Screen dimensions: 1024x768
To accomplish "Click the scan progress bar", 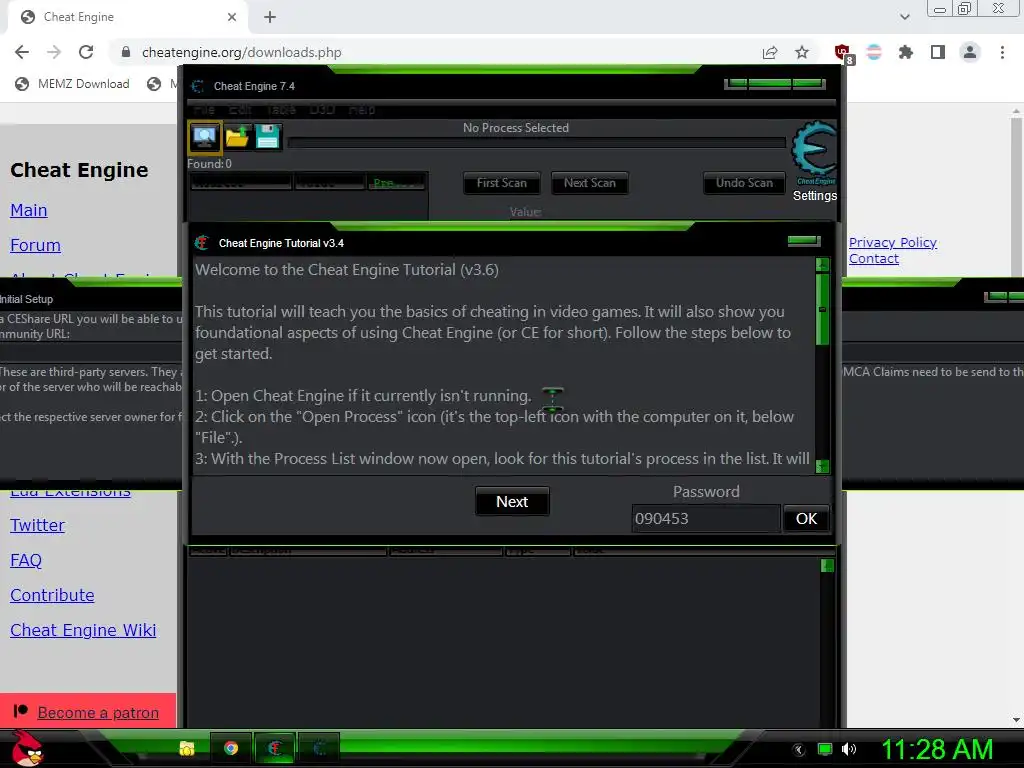I will pos(537,143).
